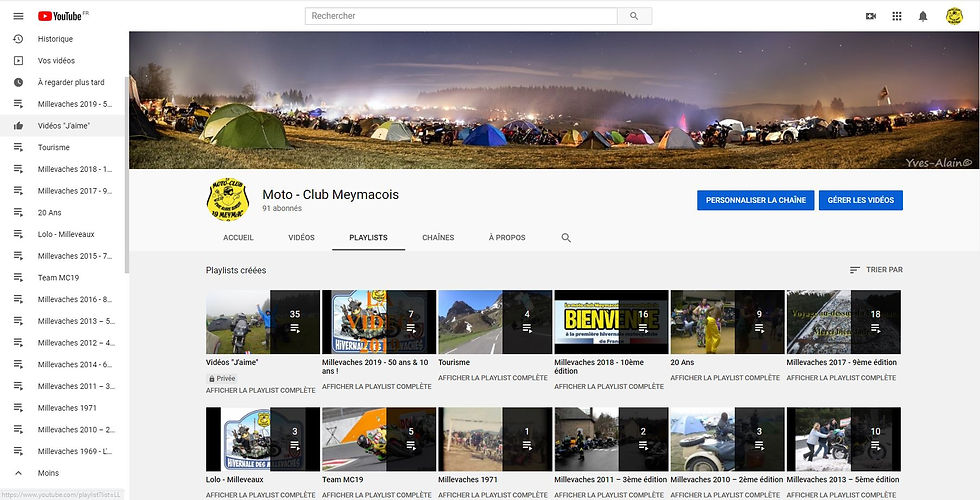Switch to the VIDÉOS tab
This screenshot has width=980, height=500.
(x=301, y=238)
